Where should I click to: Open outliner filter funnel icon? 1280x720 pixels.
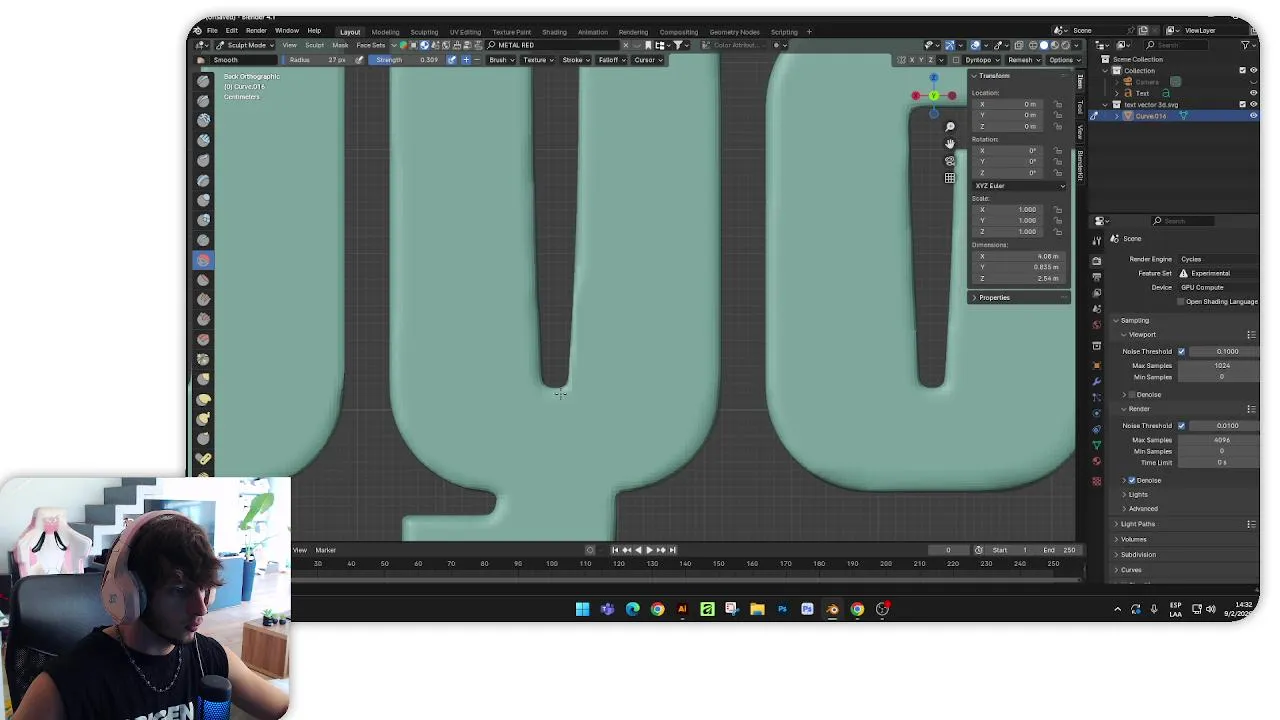click(x=1247, y=45)
